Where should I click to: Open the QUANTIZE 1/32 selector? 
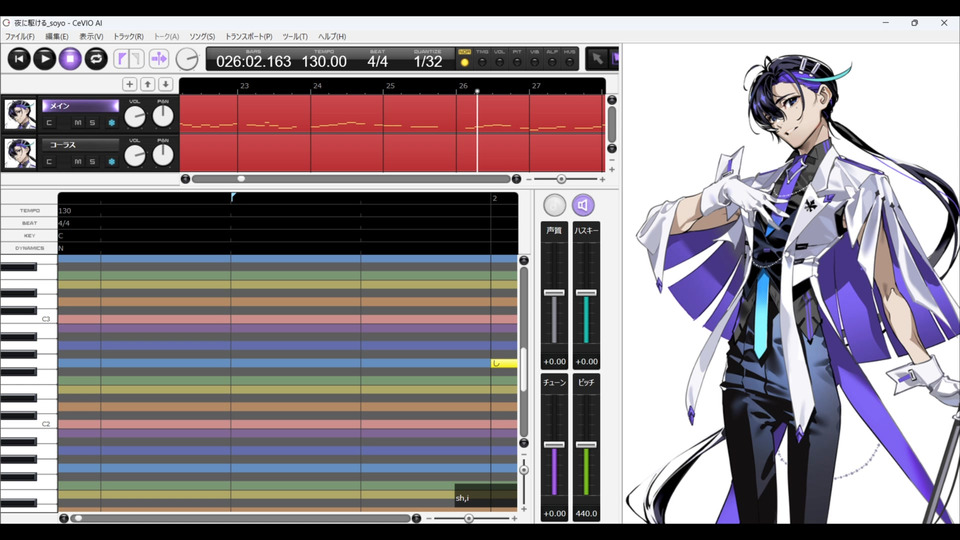(x=427, y=59)
